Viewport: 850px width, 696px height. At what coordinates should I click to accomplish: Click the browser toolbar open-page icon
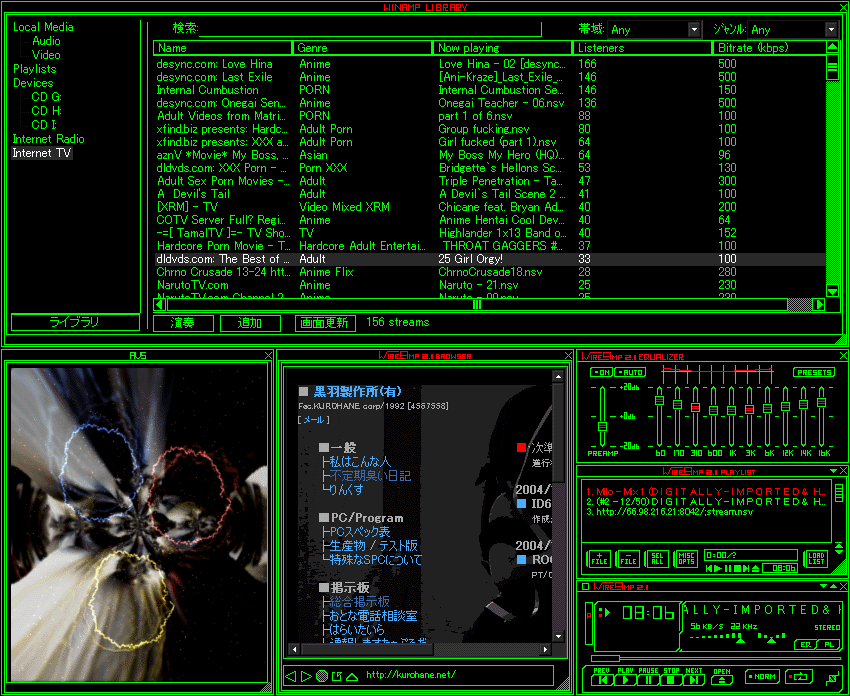(337, 676)
